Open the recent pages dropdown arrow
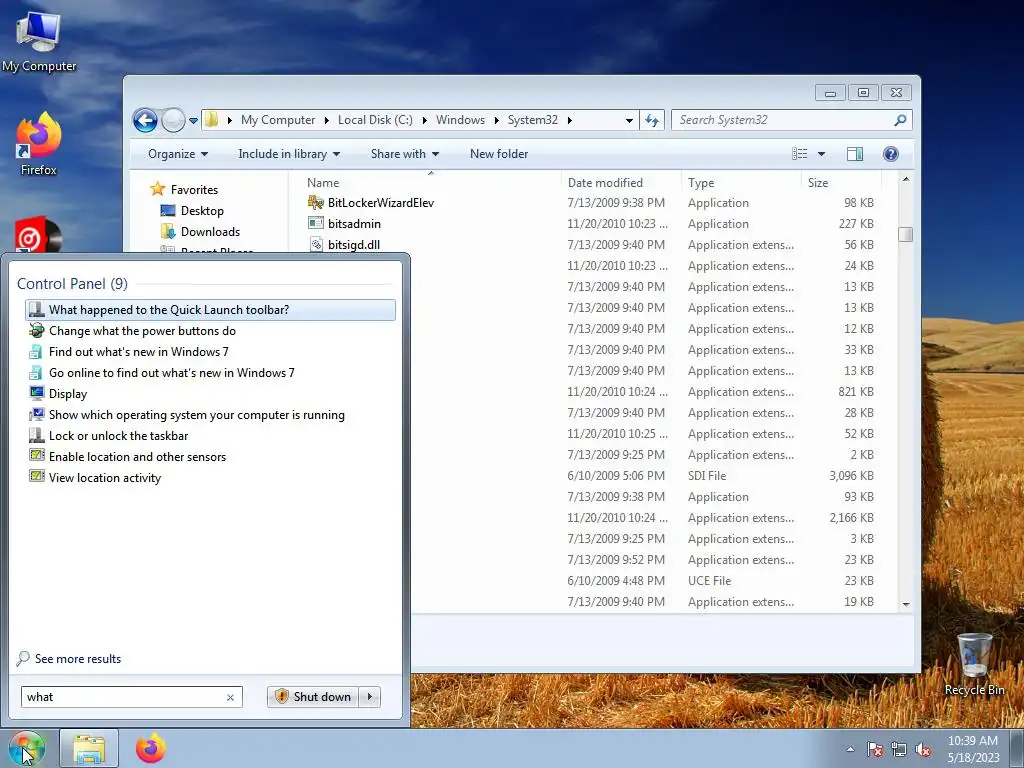The height and width of the screenshot is (768, 1024). 193,121
